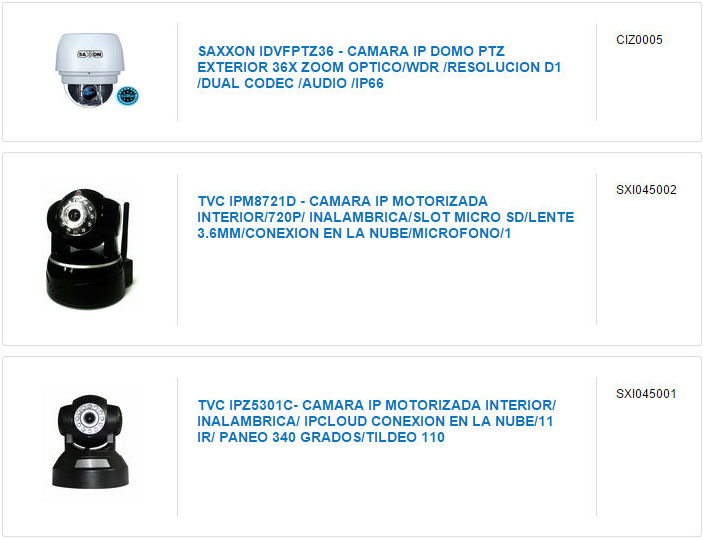Click the SAXXON logo on dome camera housing

tap(90, 54)
